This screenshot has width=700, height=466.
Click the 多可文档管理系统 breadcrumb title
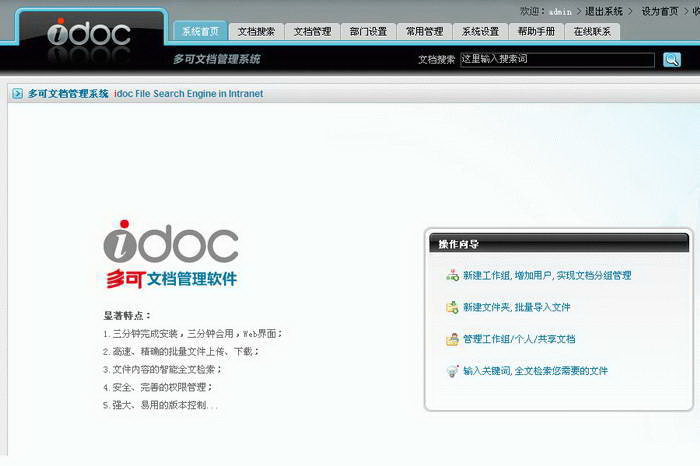[68, 94]
